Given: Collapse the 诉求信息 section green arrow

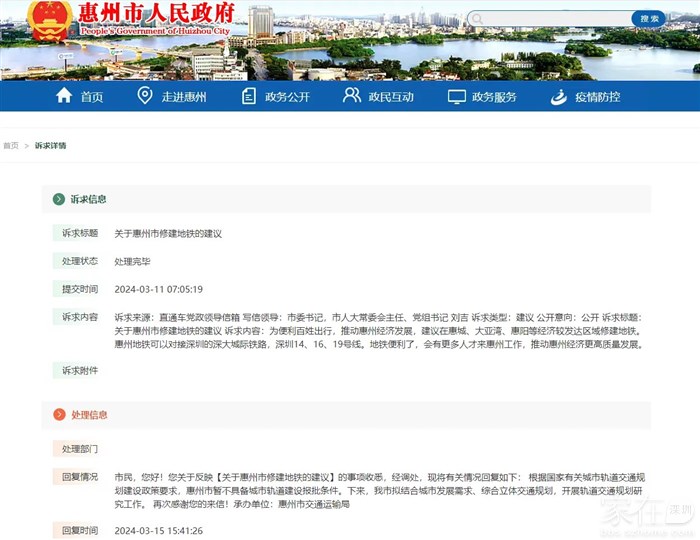Looking at the screenshot, I should pyautogui.click(x=59, y=199).
